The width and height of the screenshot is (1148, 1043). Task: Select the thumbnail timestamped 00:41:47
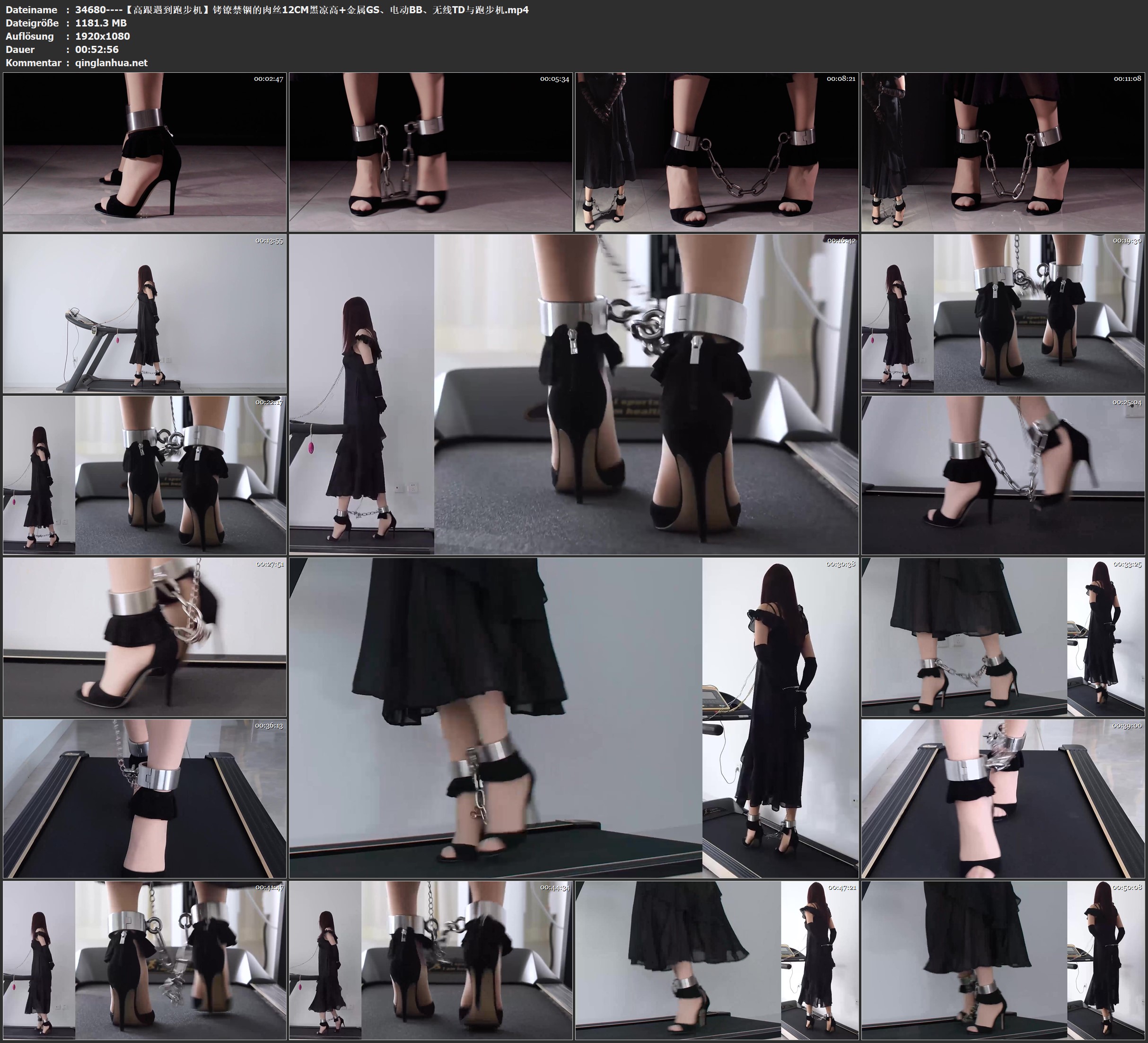145,960
